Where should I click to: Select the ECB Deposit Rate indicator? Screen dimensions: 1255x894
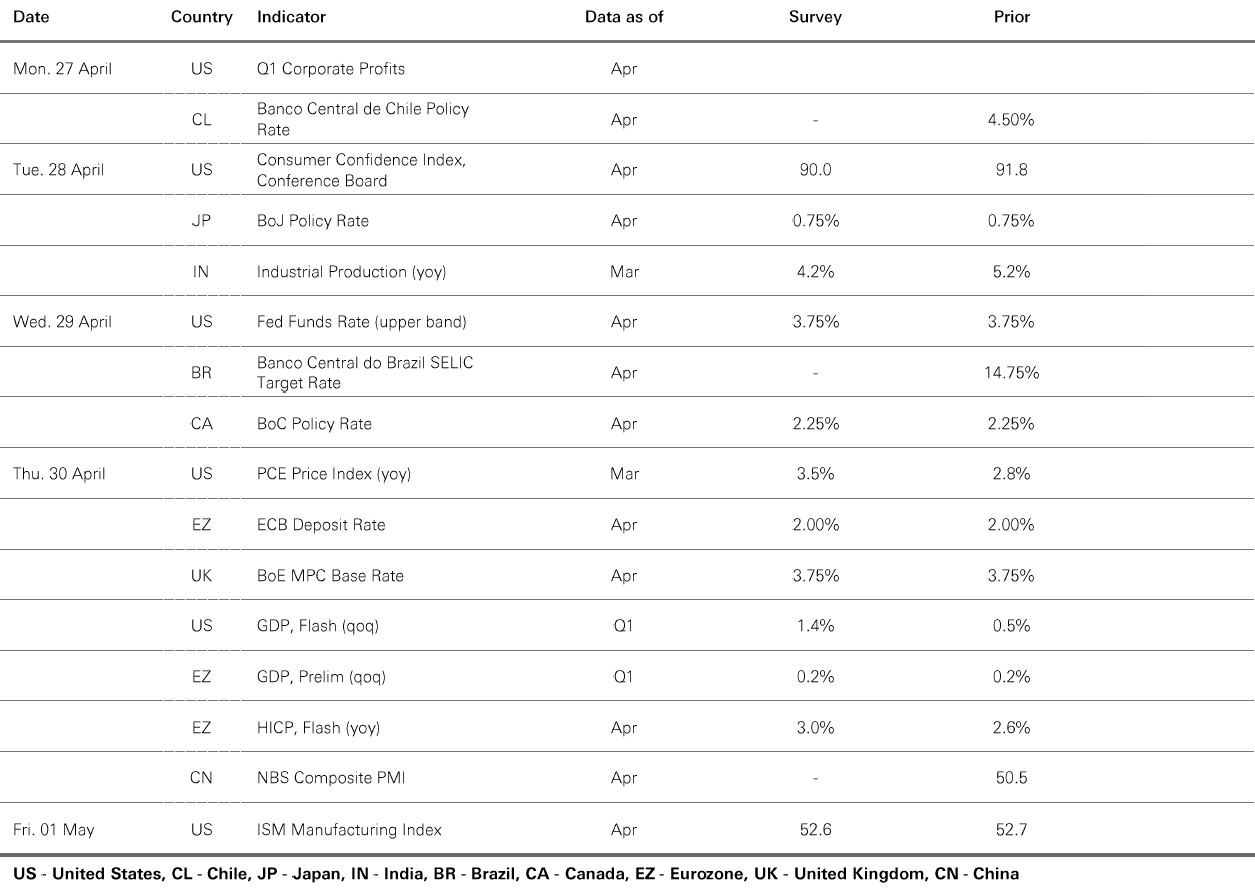[x=321, y=525]
